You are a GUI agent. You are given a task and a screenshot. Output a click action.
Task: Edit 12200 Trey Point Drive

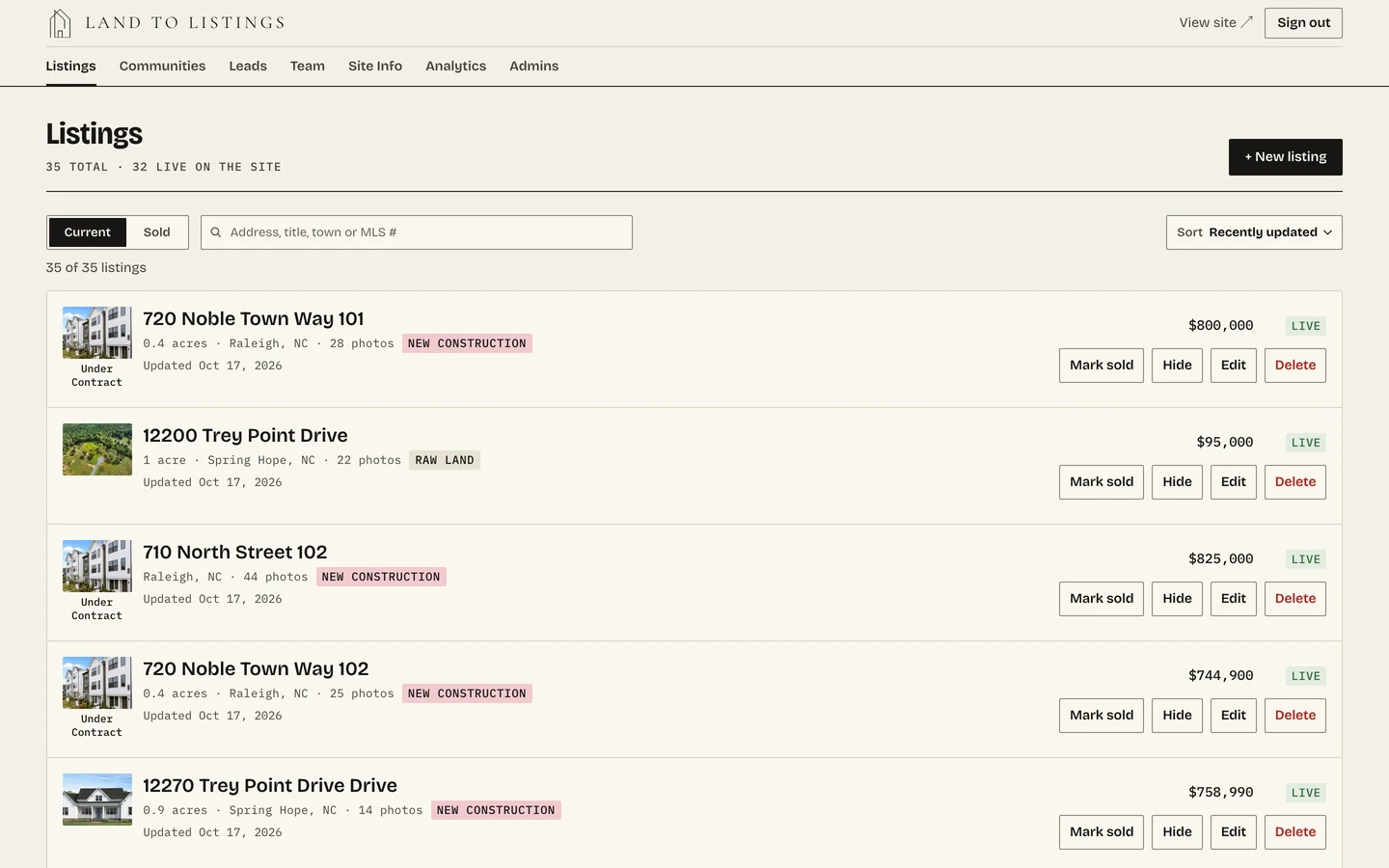point(1234,482)
